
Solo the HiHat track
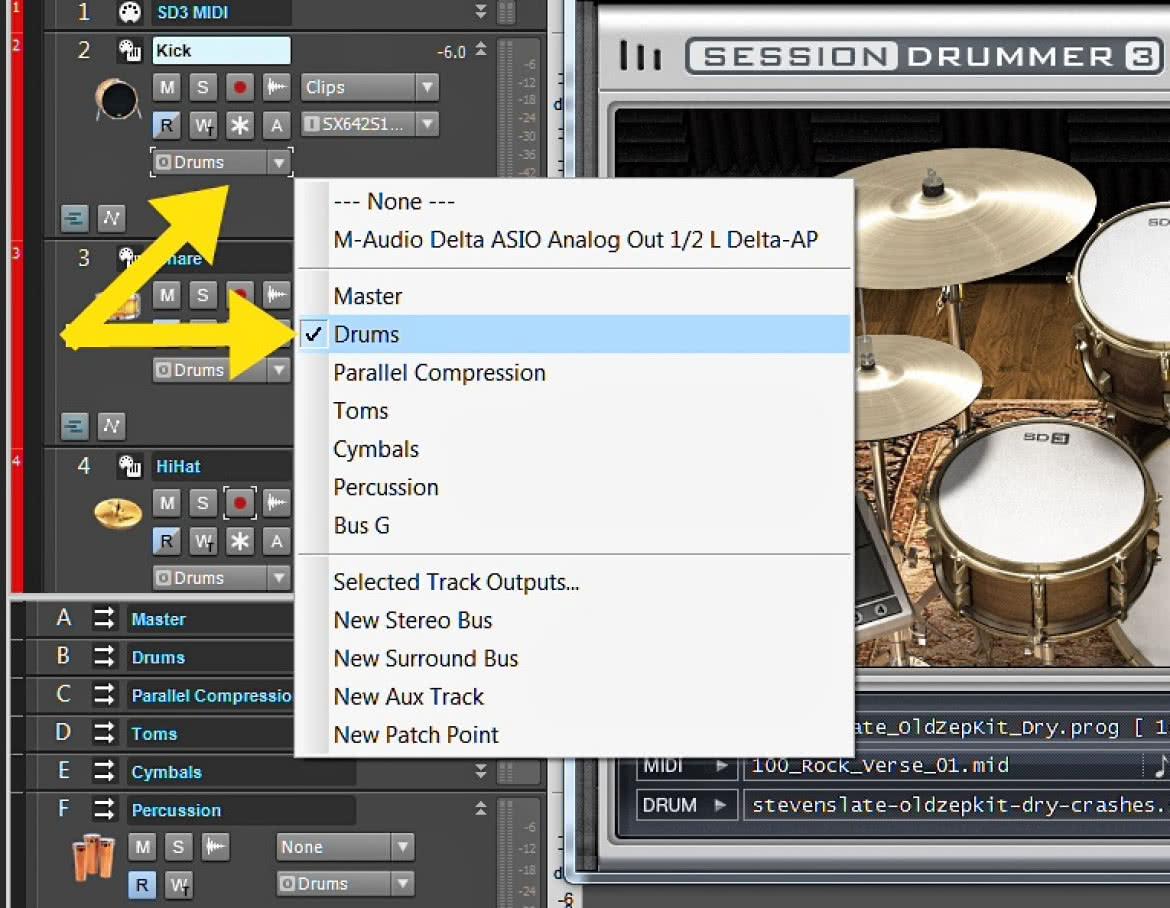click(x=202, y=503)
